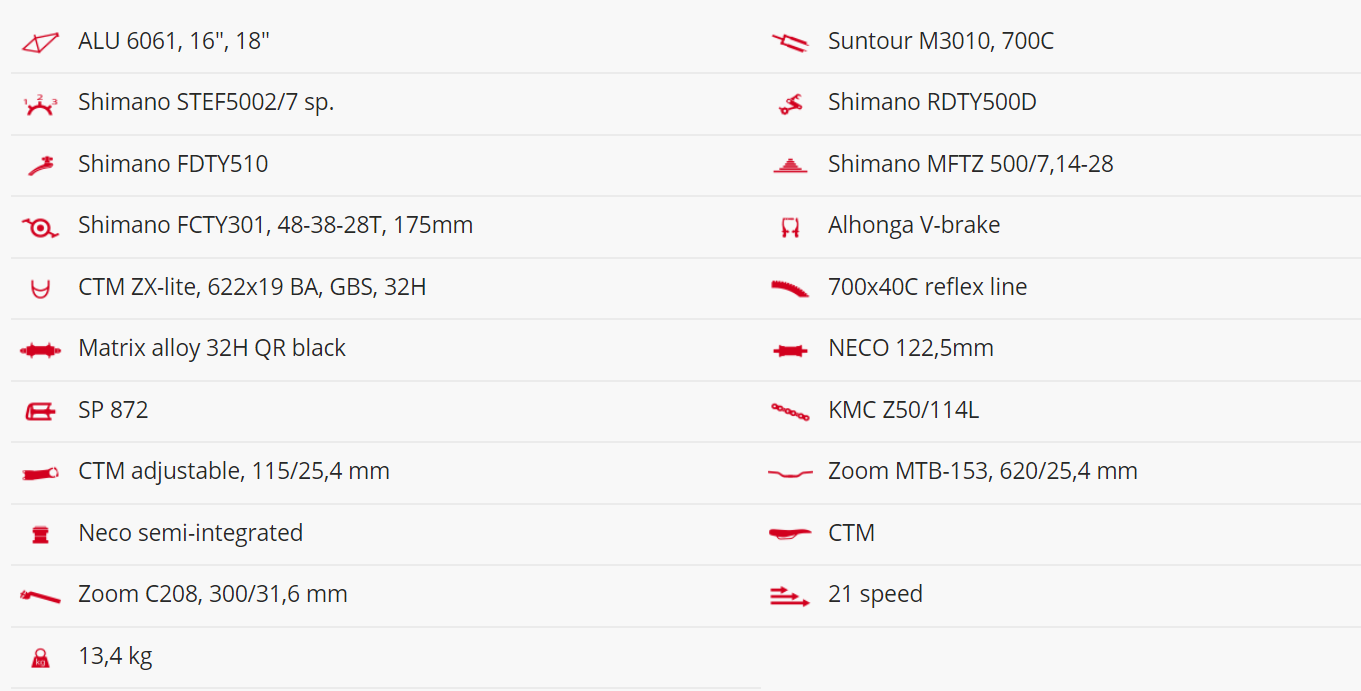This screenshot has height=691, width=1361.
Task: Select the rim icon beside CTM ZX-lite
Action: [x=41, y=288]
